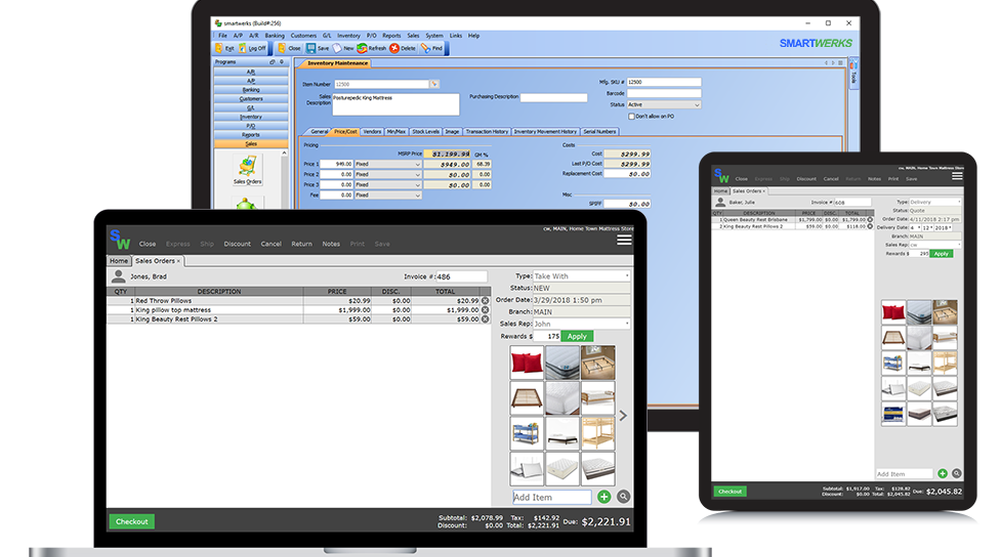This screenshot has width=1000, height=557.
Task: Click Rewards field showing 295 on tablet
Action: (919, 254)
